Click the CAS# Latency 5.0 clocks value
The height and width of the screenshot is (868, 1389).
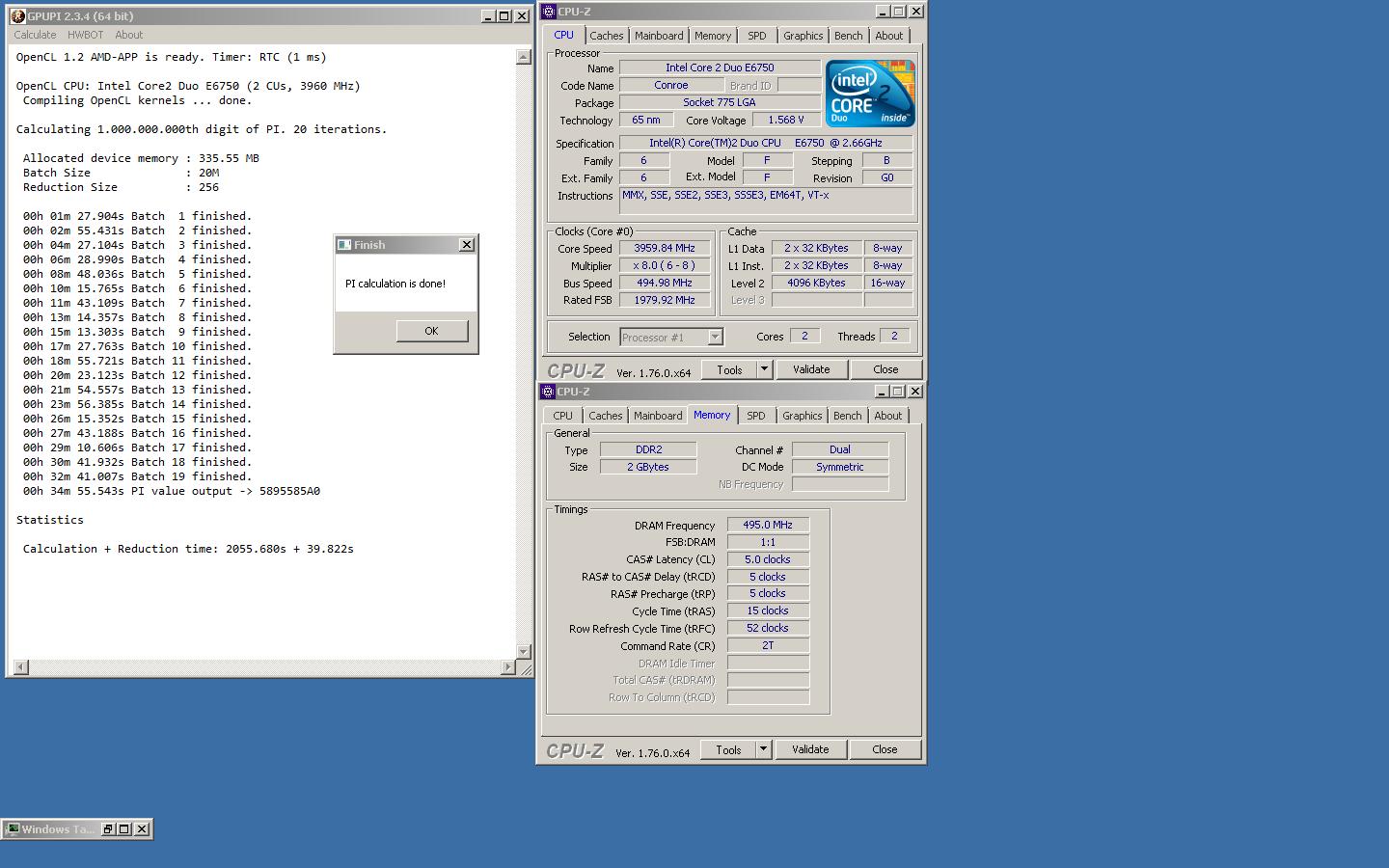(768, 559)
